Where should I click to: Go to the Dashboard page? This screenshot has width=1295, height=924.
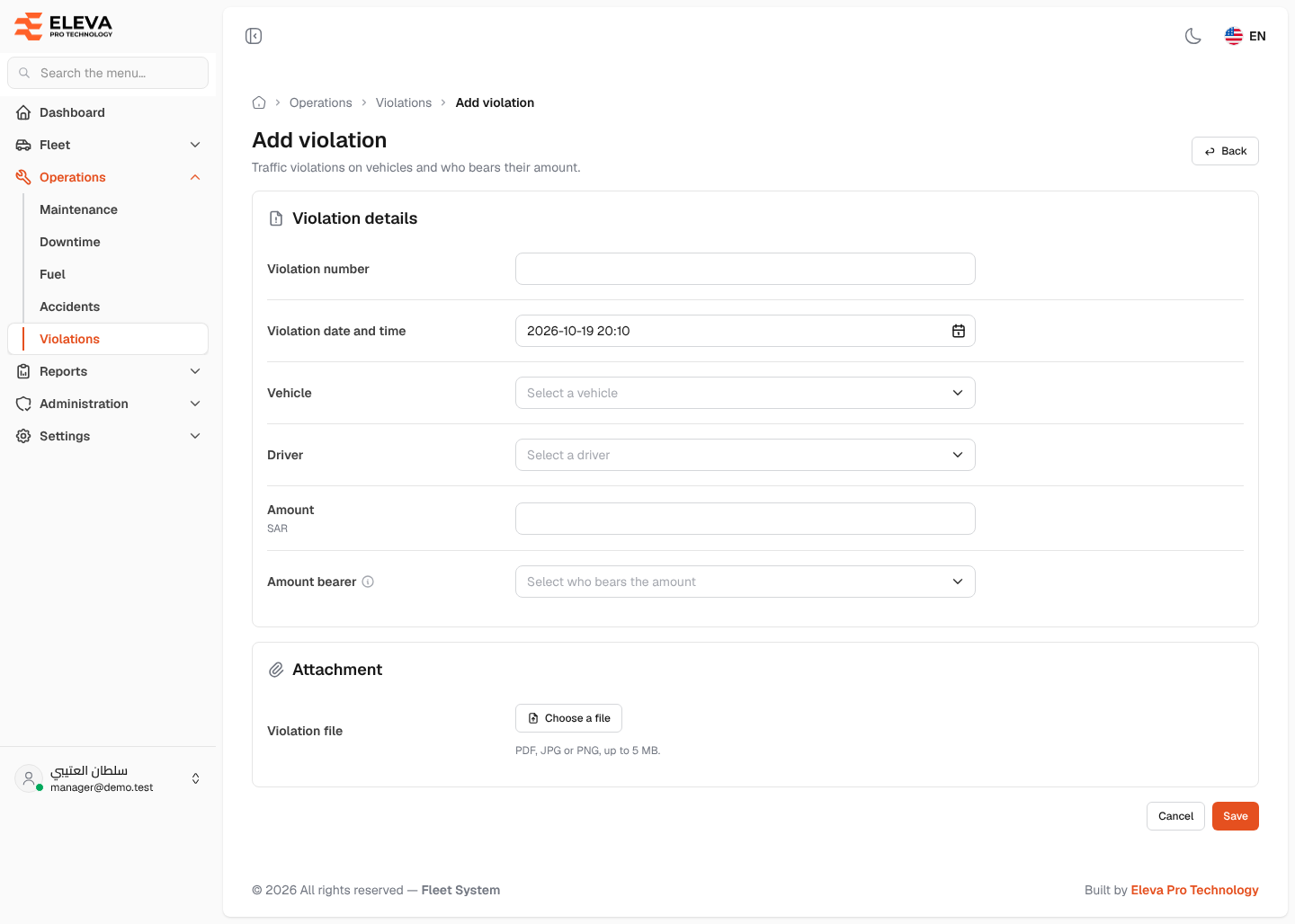(108, 112)
